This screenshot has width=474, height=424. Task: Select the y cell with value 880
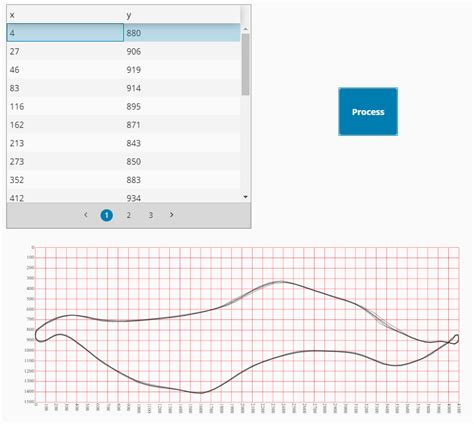[x=182, y=33]
